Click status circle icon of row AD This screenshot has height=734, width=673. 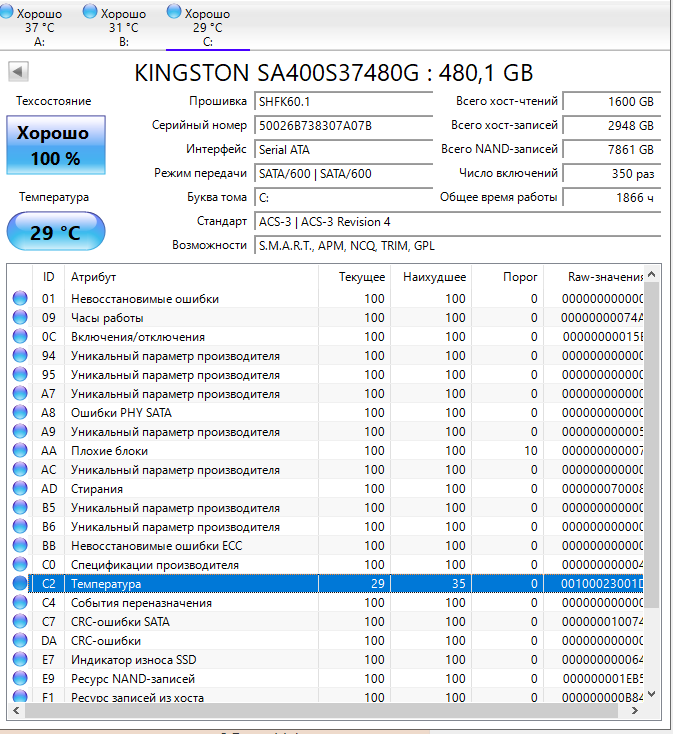20,488
